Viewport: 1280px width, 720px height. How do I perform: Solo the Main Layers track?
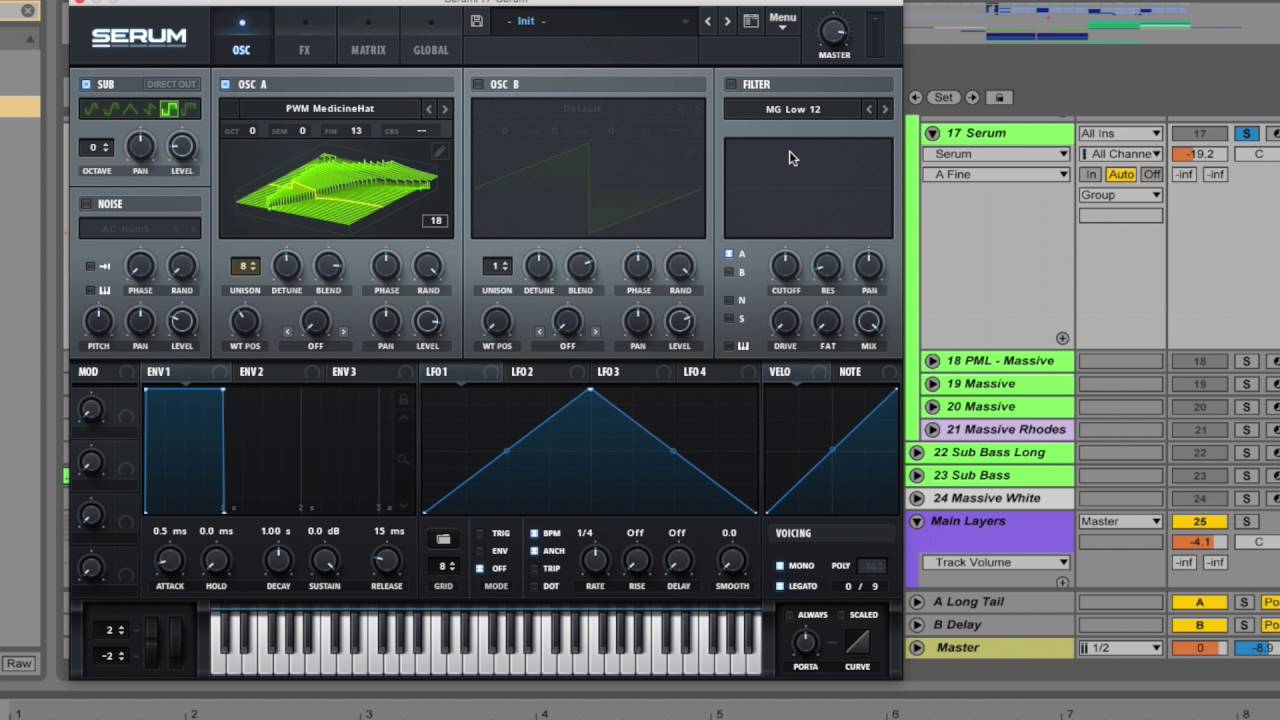(x=1246, y=522)
